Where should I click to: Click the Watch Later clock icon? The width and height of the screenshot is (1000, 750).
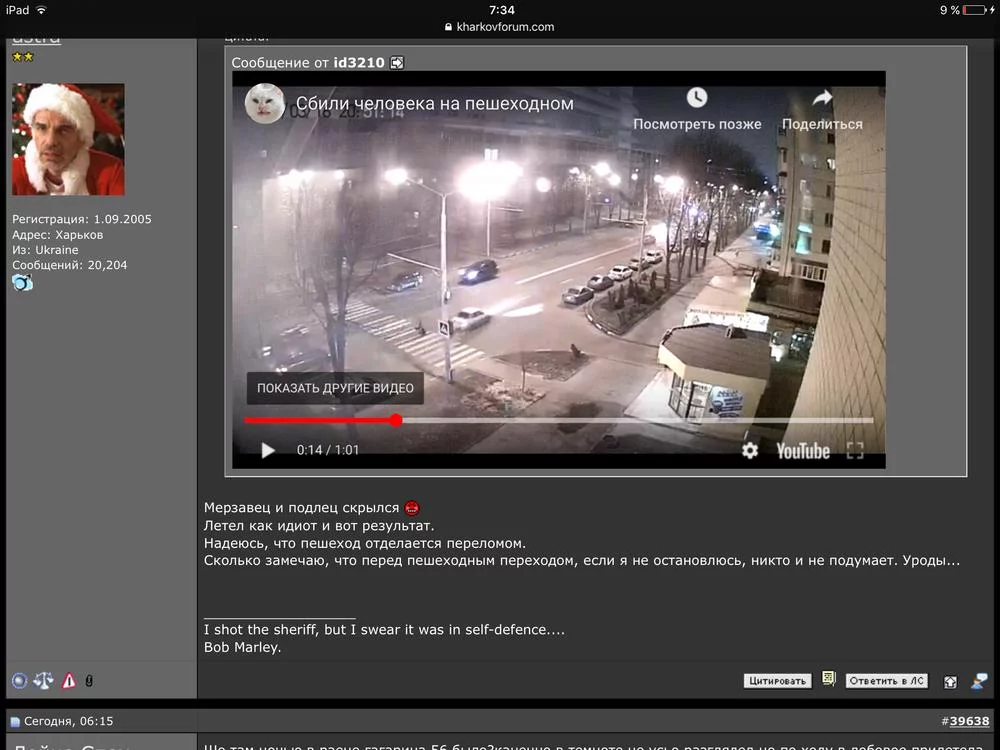(696, 98)
